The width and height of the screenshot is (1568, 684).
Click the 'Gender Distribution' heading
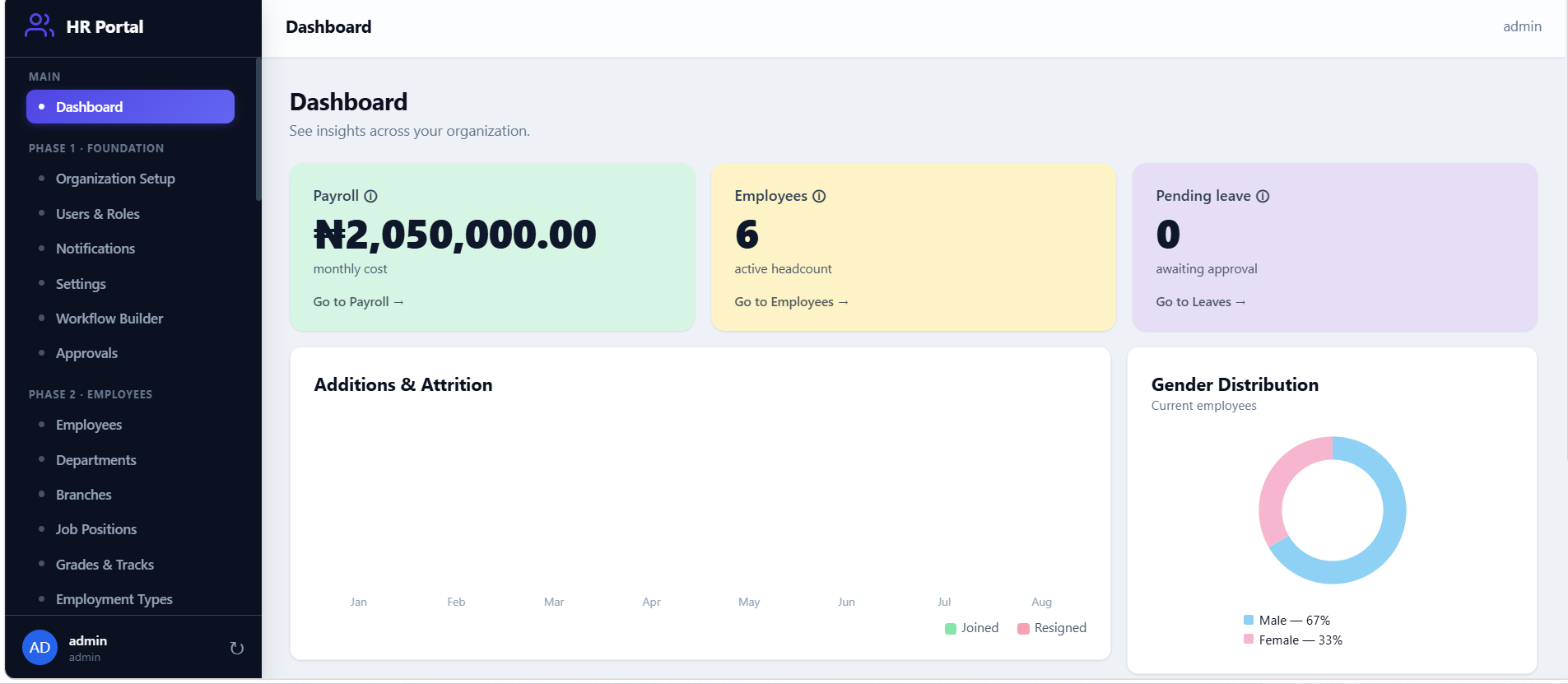click(1235, 384)
